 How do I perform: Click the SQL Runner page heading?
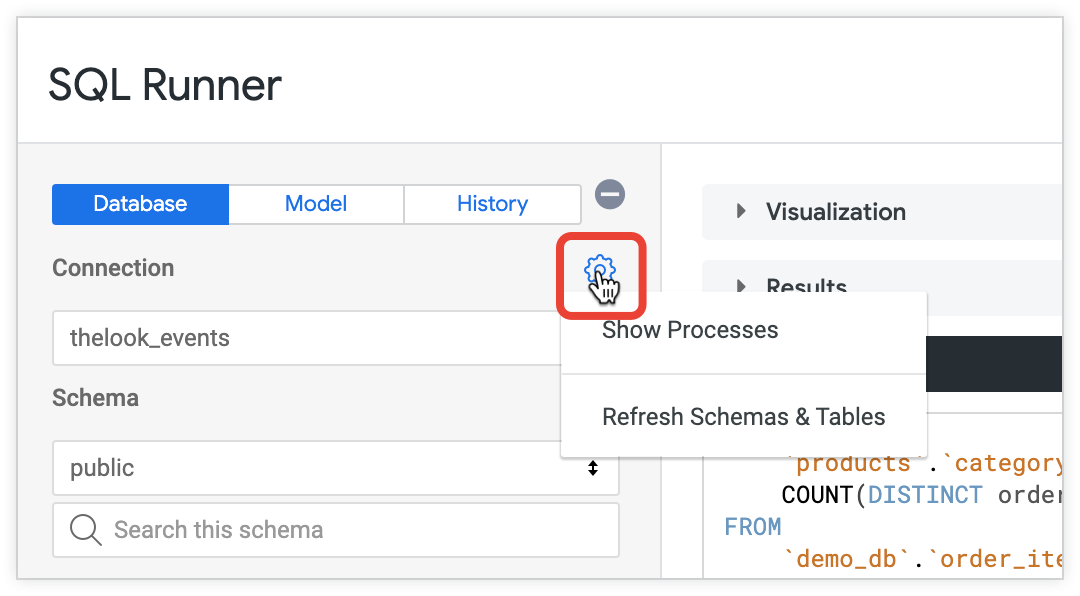[x=165, y=86]
